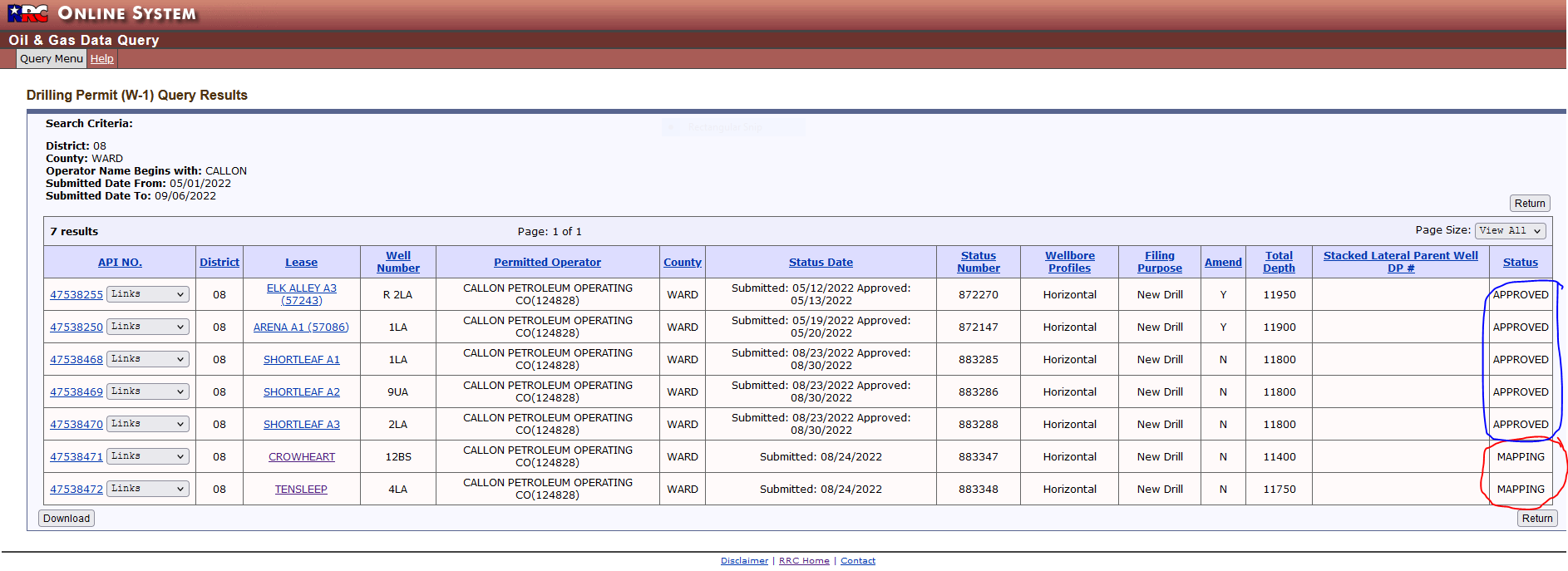Click the Return button above the table
1568x571 pixels.
[x=1530, y=204]
